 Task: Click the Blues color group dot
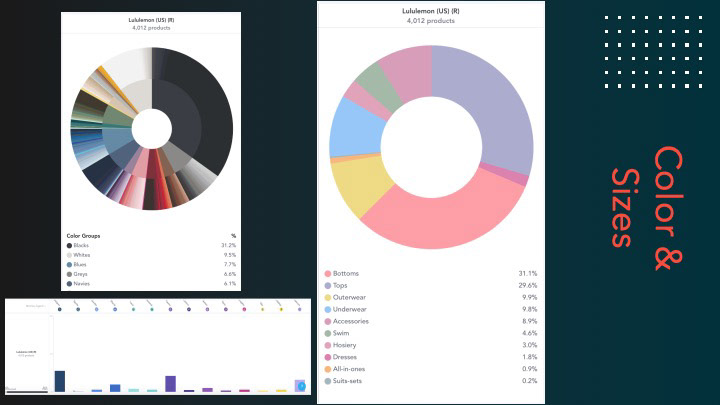pos(69,265)
